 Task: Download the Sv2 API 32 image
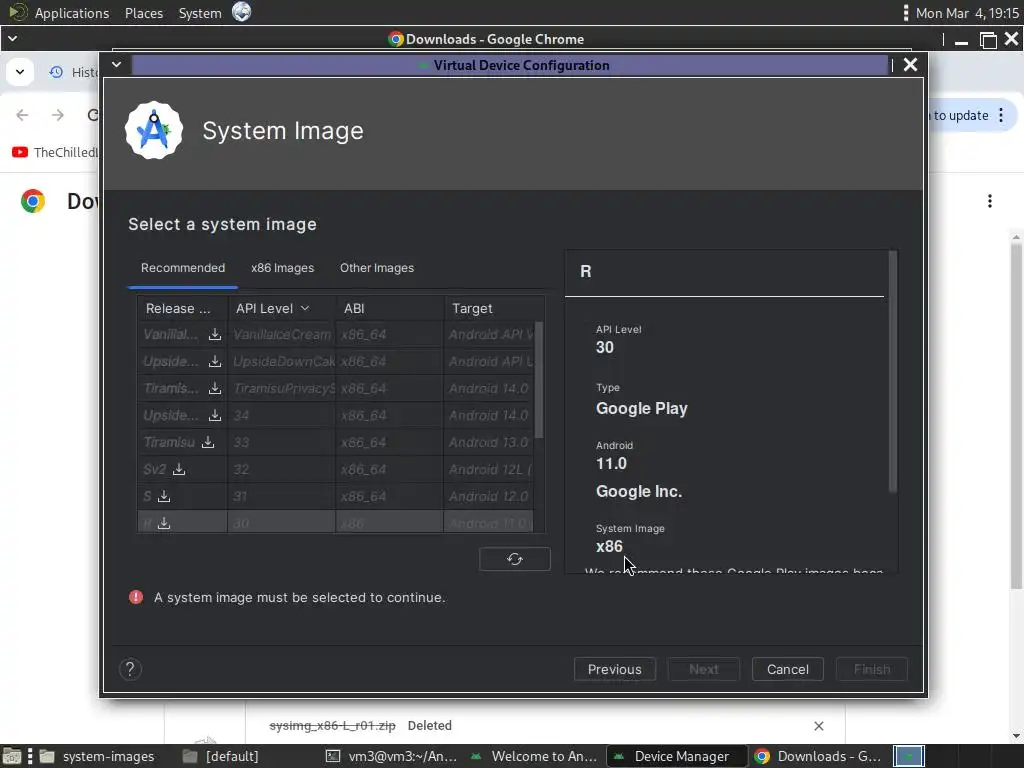(179, 470)
